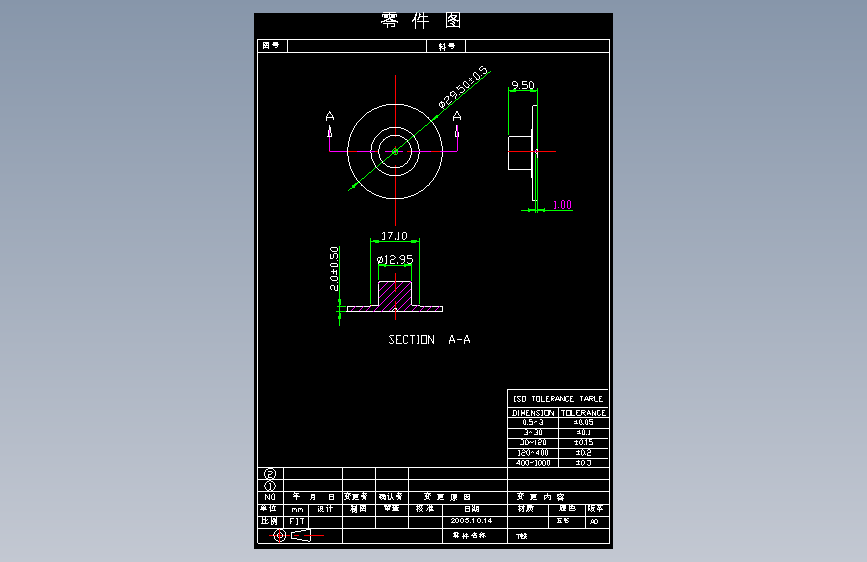Select the 9.50 width dimension
This screenshot has width=867, height=562.
[x=523, y=85]
